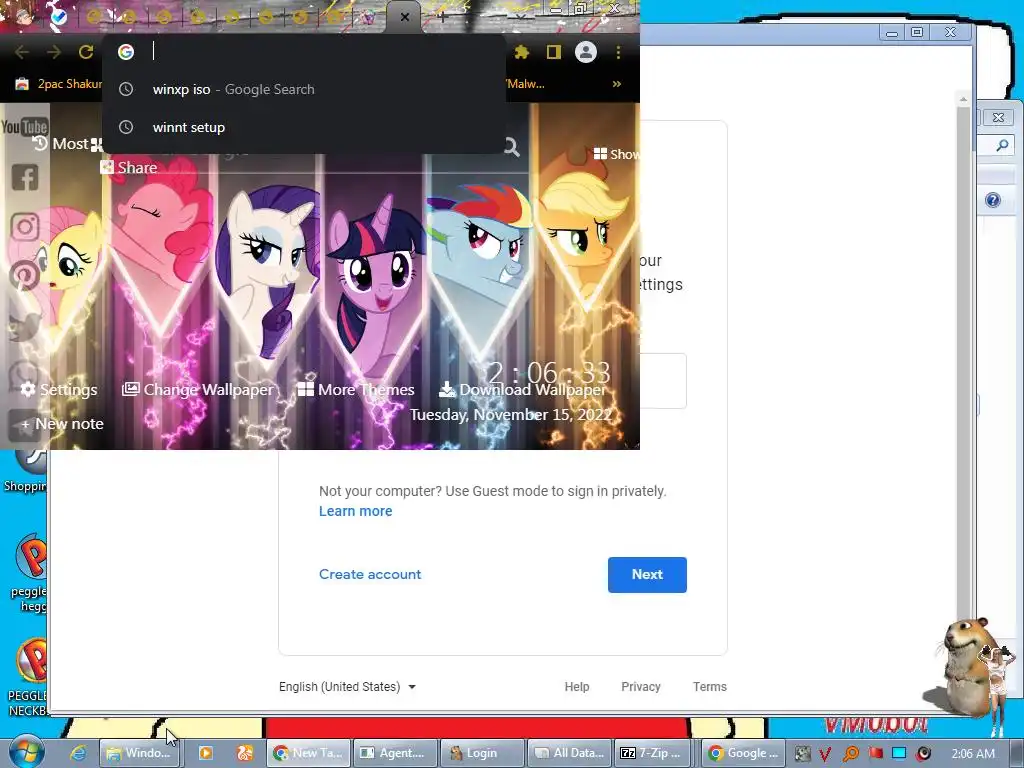Select the winxp iso search suggestion
Screen dimensions: 1024x768
pyautogui.click(x=304, y=89)
